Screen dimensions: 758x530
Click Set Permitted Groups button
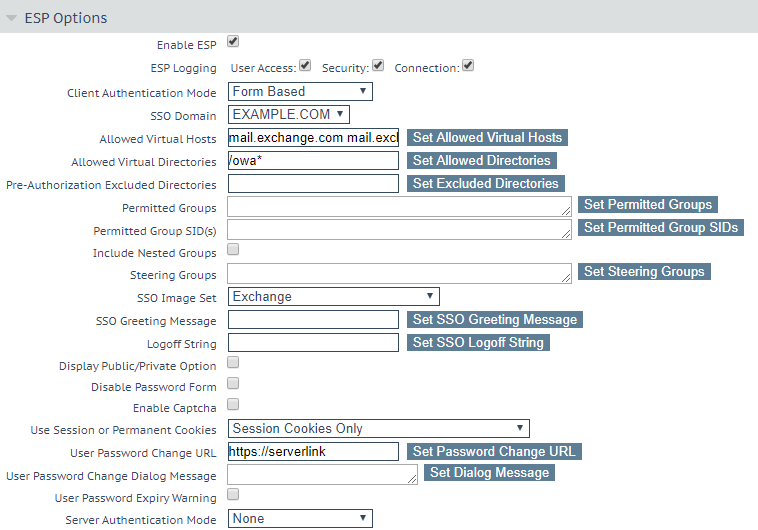click(x=648, y=205)
